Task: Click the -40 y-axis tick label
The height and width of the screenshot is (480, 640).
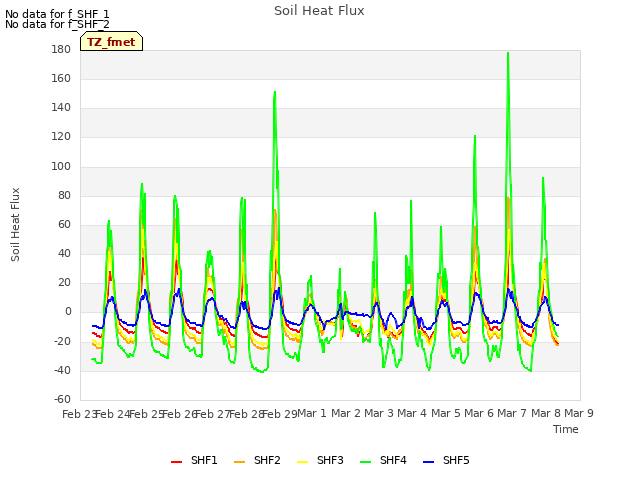Action: point(62,371)
